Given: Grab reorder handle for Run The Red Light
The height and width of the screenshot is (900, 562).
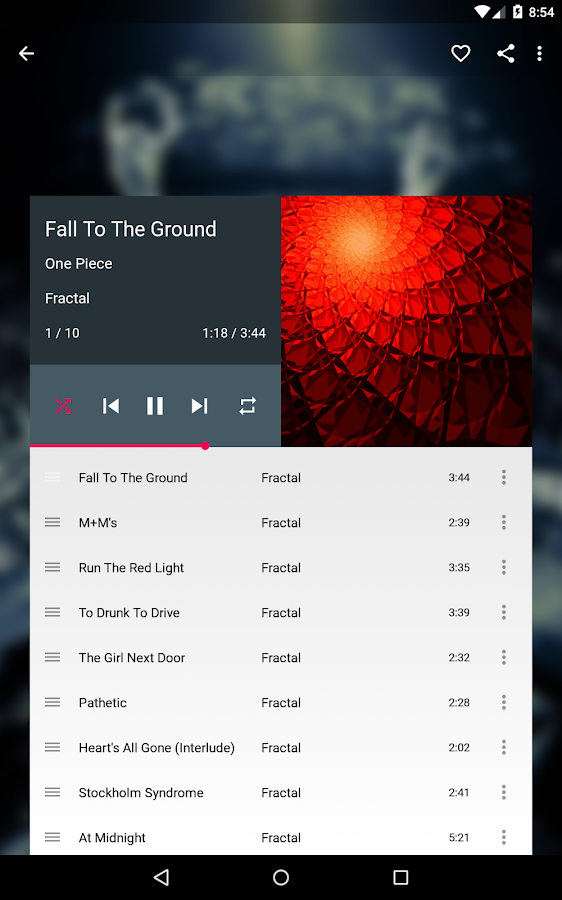Looking at the screenshot, I should pyautogui.click(x=52, y=568).
